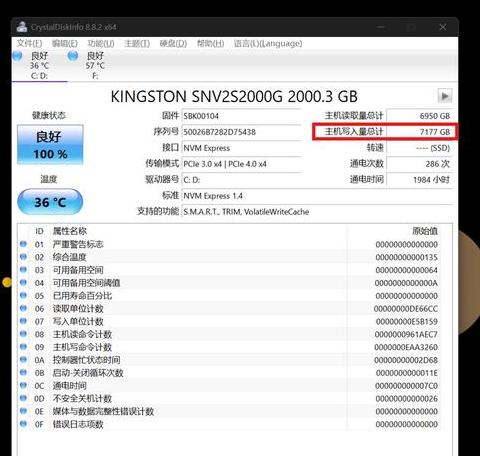480x456 pixels.
Task: Click the status icon for row 0D
Action: 23,398
